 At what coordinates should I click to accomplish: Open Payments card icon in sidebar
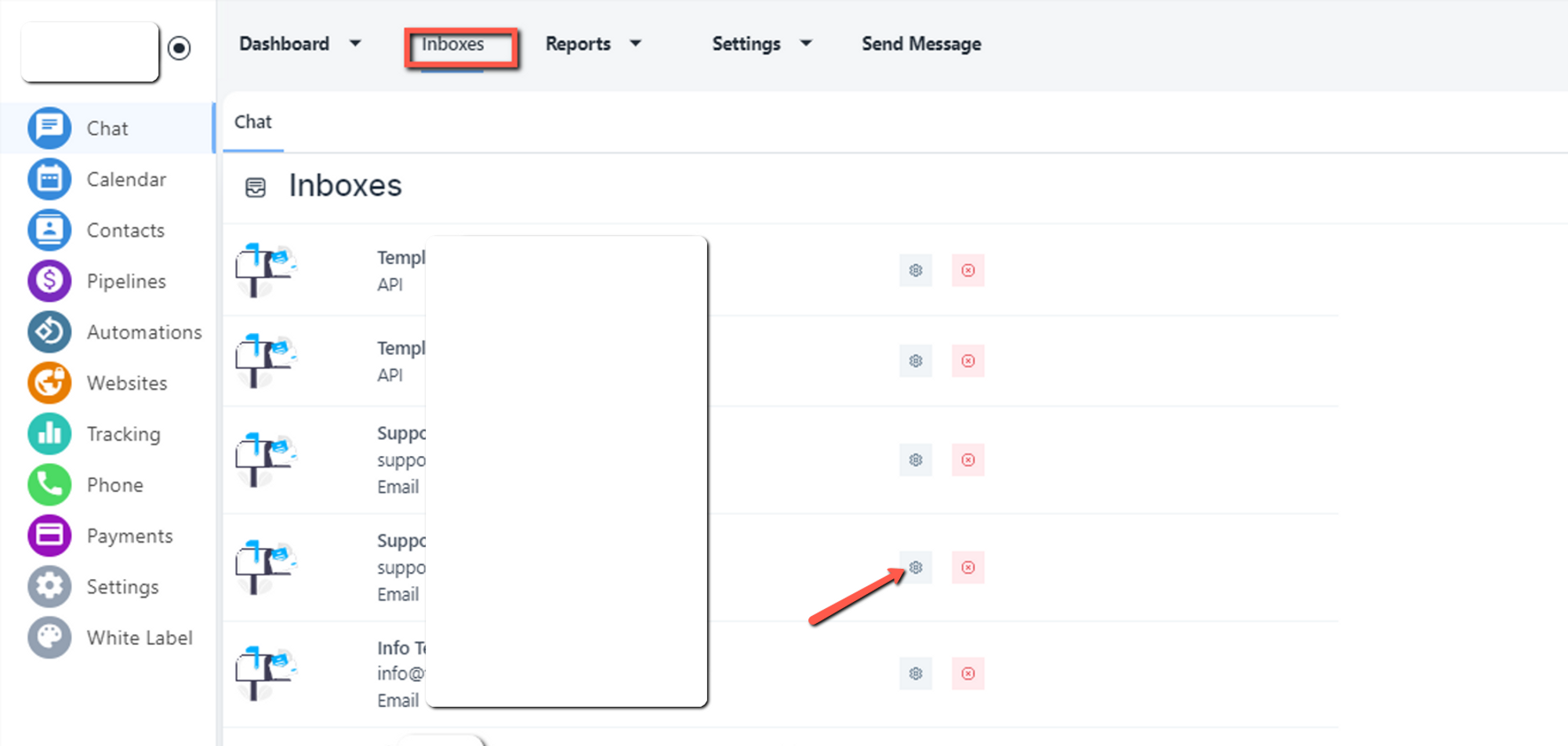click(49, 535)
